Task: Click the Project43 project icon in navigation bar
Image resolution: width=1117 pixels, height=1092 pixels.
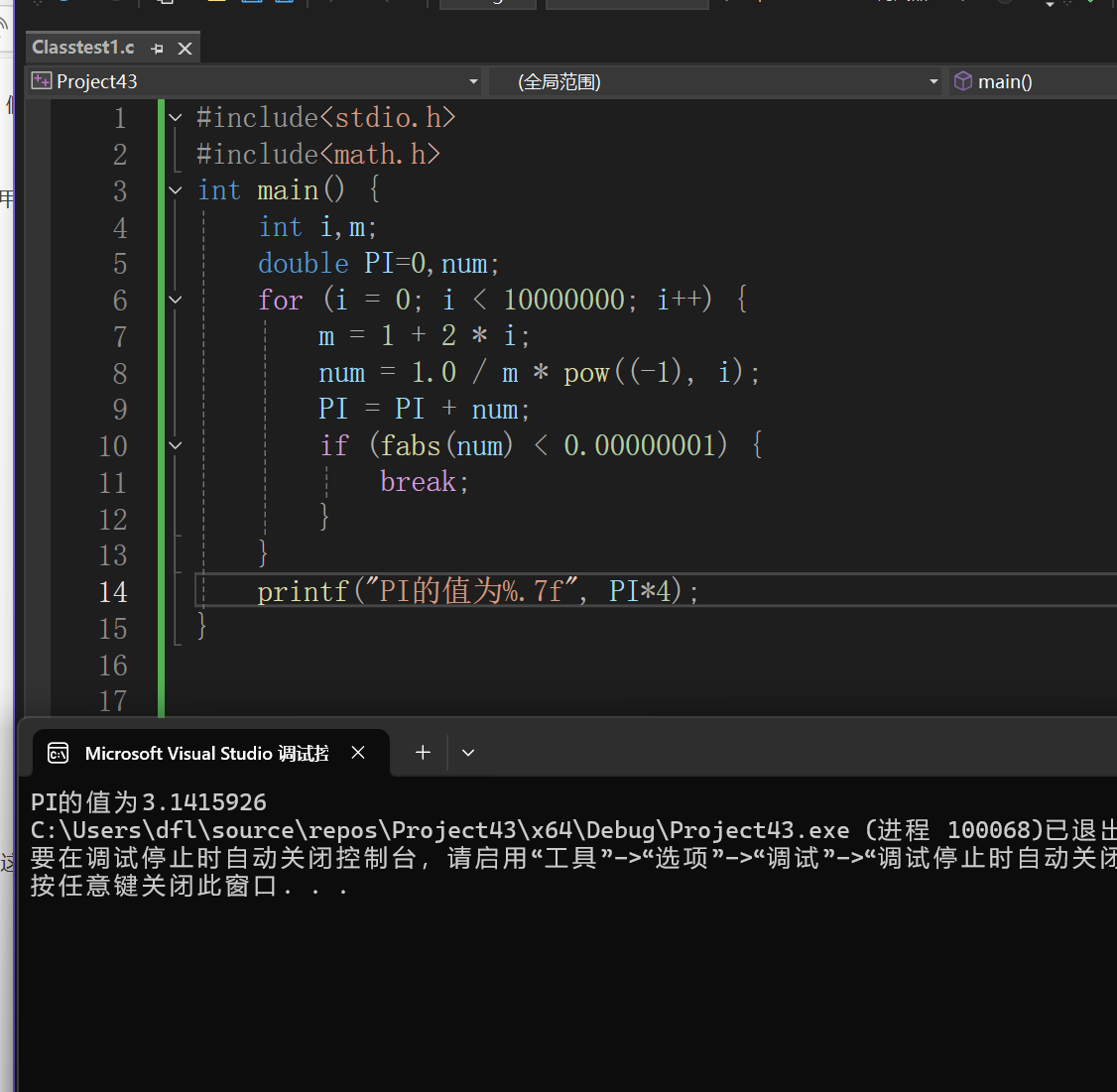Action: 41,81
